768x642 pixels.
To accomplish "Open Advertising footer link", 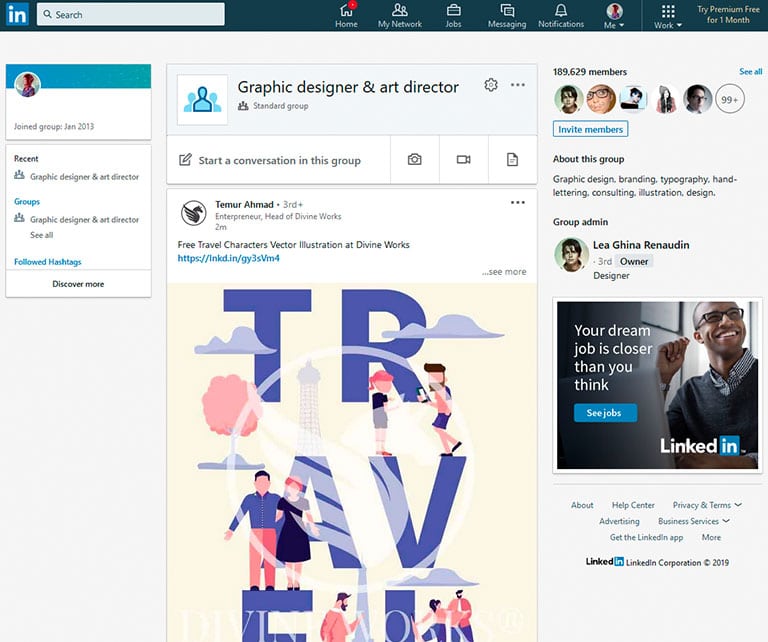I will 619,521.
